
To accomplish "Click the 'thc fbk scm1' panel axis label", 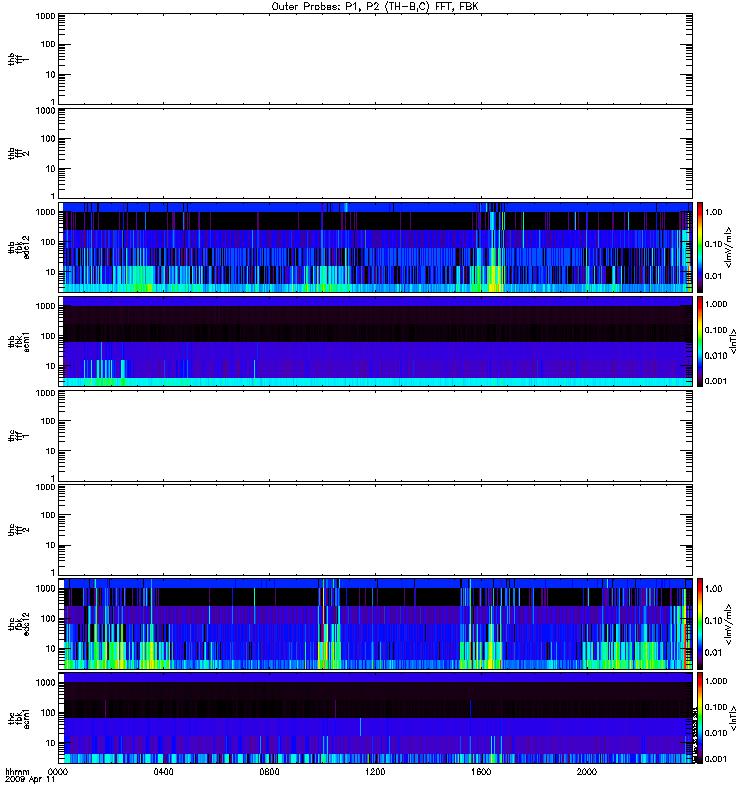I will point(18,718).
